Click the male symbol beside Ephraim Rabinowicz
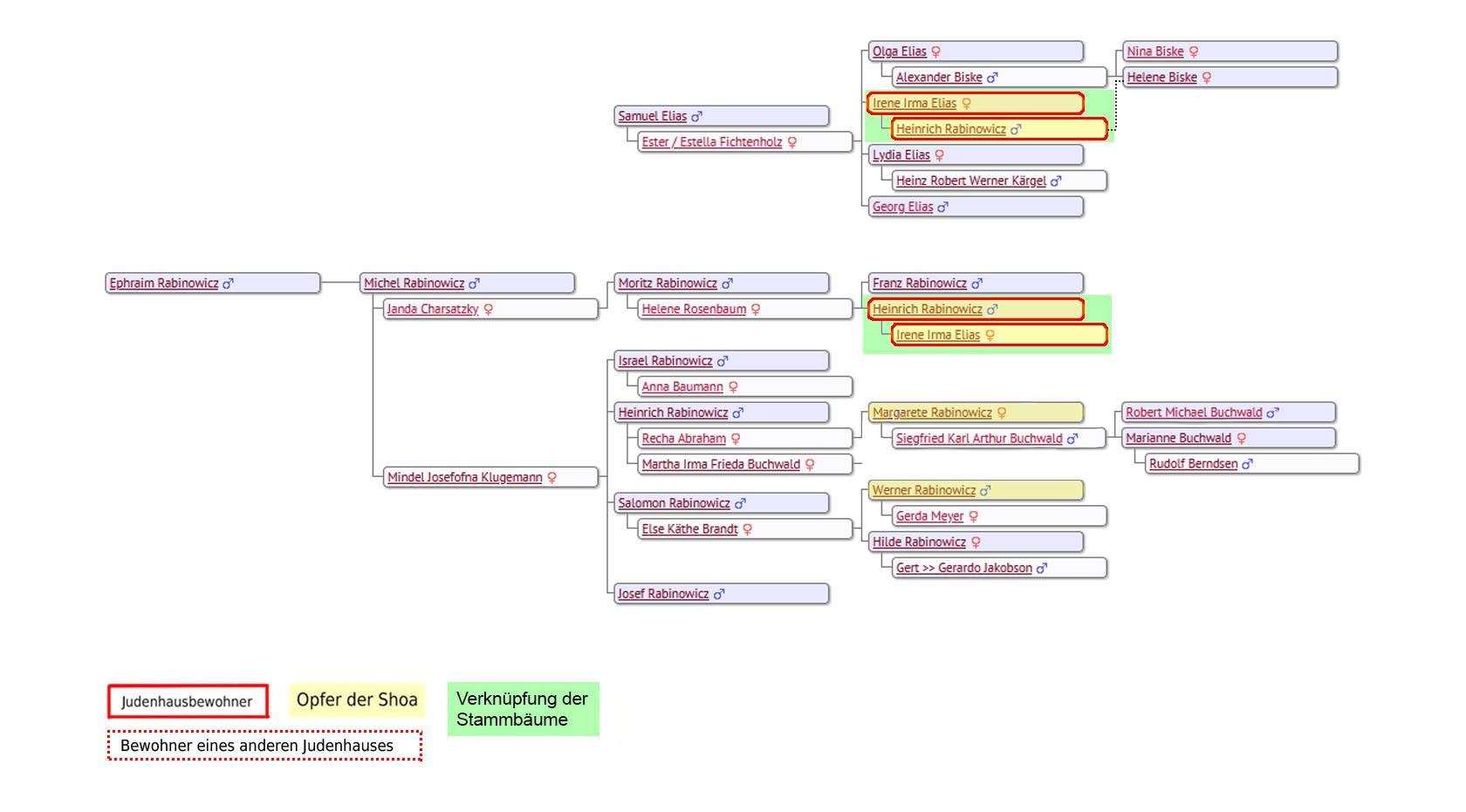Image resolution: width=1466 pixels, height=812 pixels. point(228,283)
